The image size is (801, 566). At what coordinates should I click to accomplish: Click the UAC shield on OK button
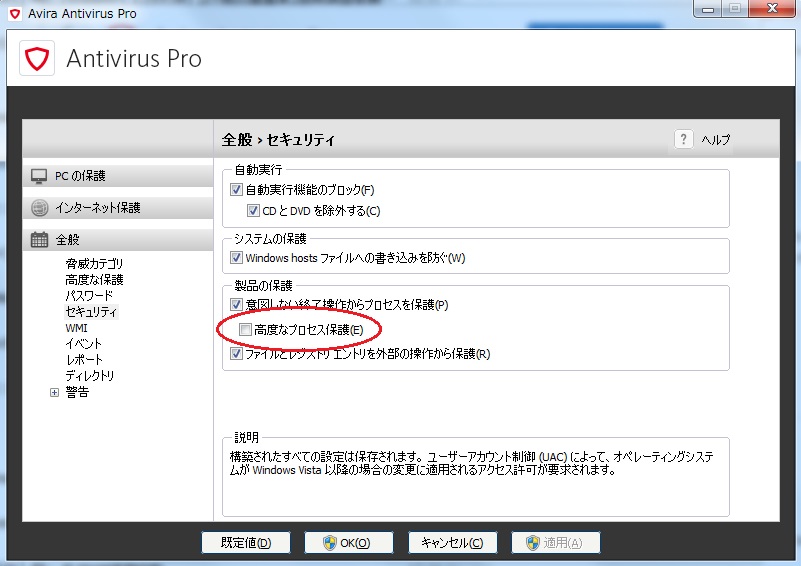(330, 543)
